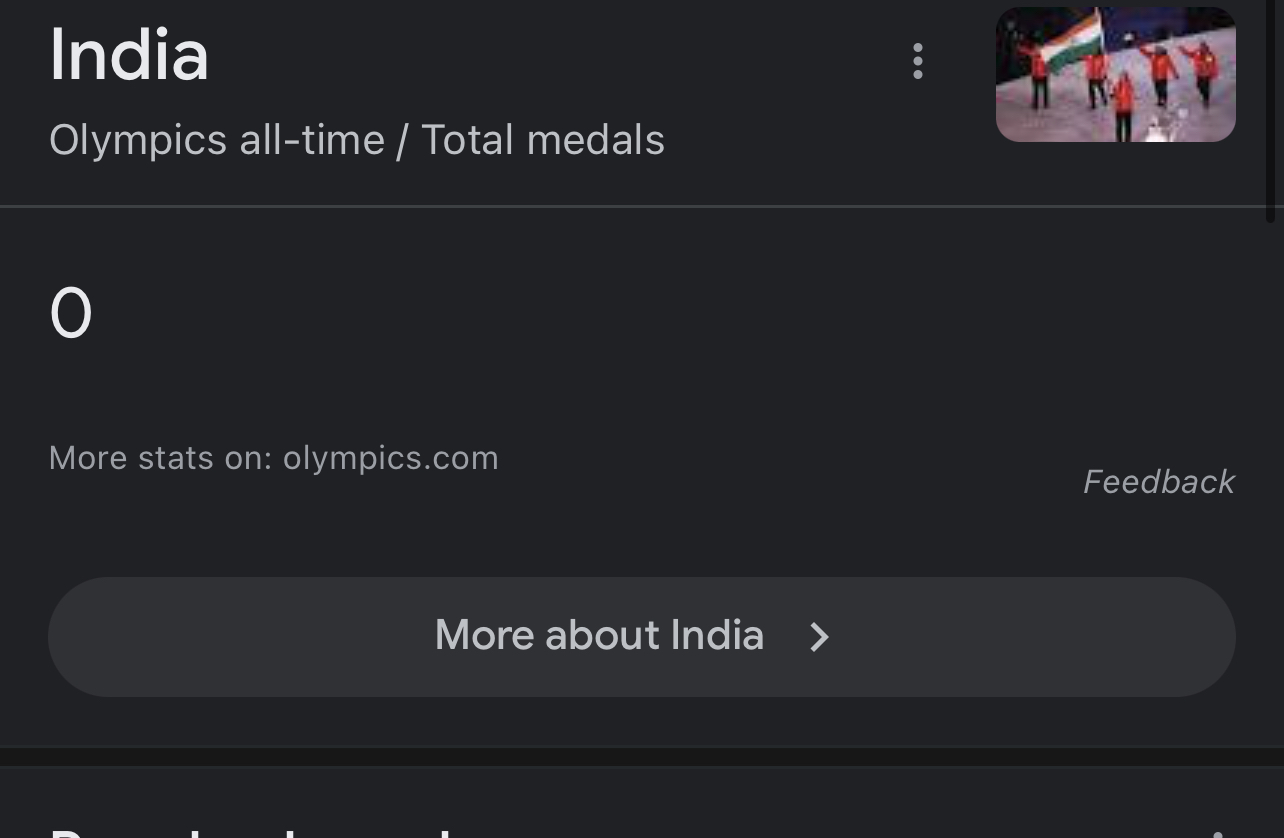Click the slash separator in Olympics subtitle
The image size is (1284, 838).
tap(402, 141)
